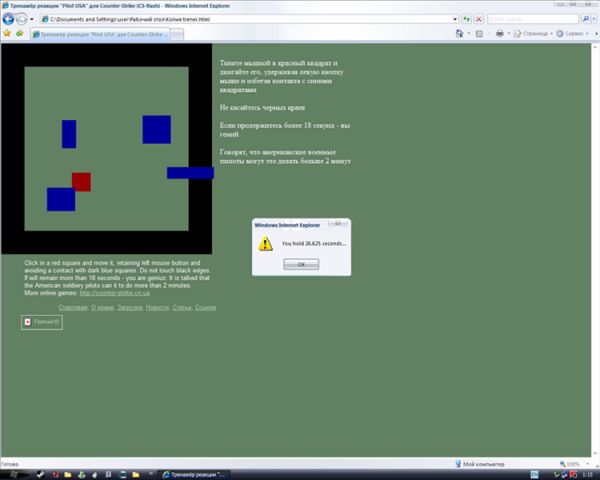Go back with the browser Back arrow

[x=8, y=19]
